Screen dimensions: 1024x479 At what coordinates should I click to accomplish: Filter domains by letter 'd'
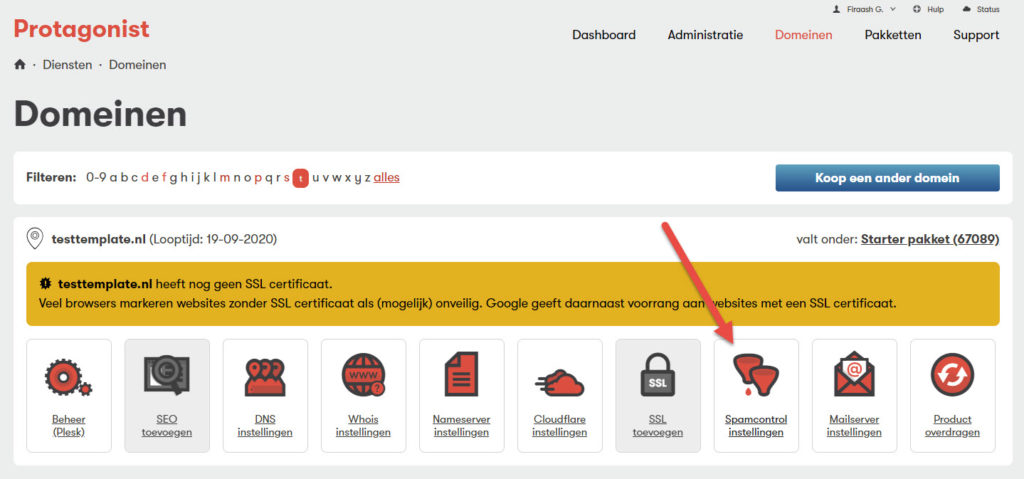[145, 177]
